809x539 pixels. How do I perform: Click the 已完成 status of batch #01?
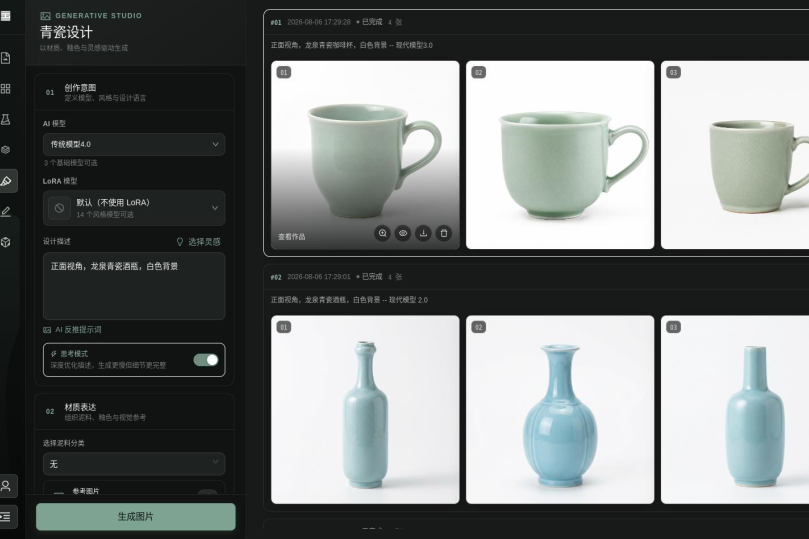[x=369, y=22]
